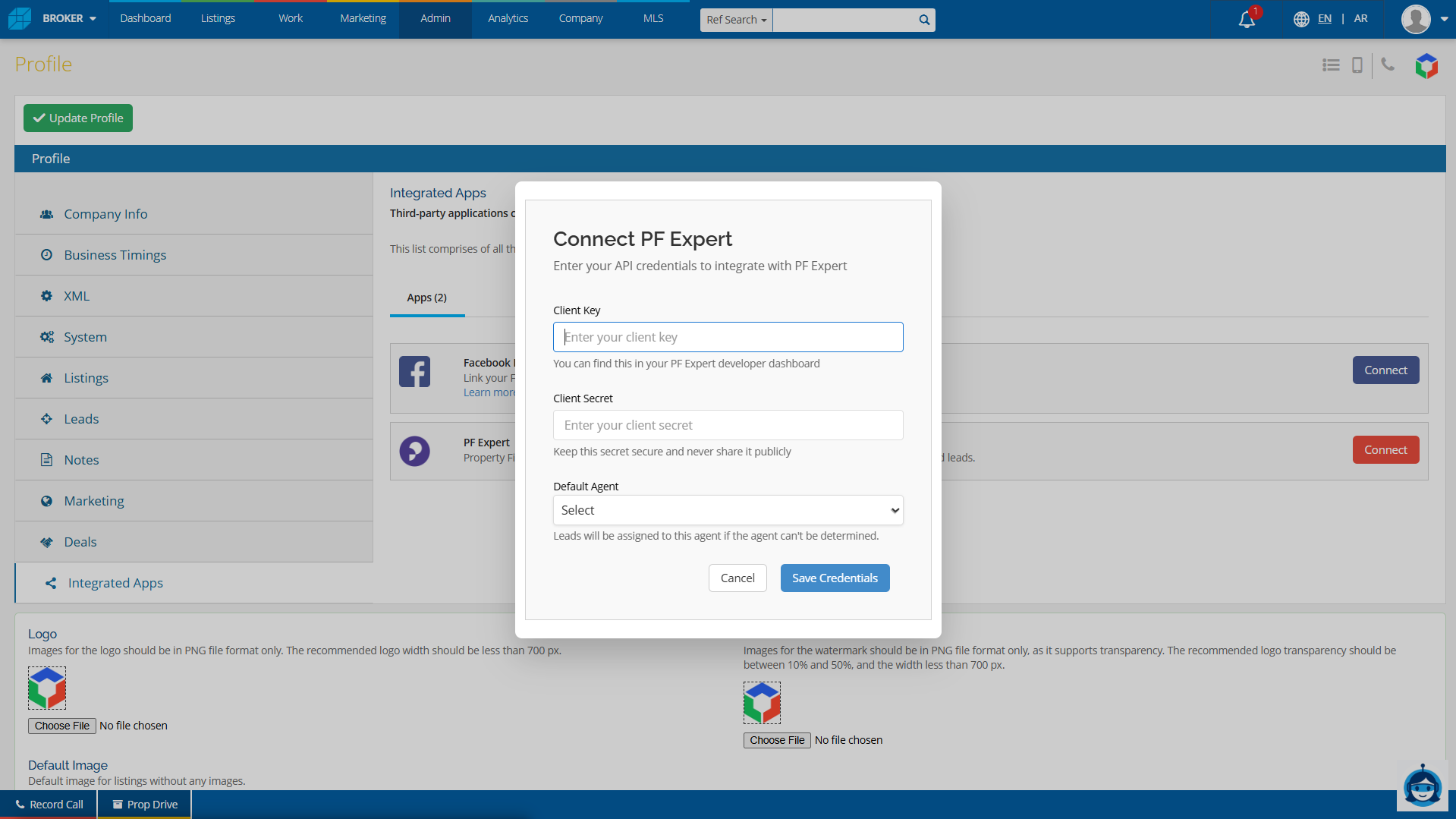Click the Deals handshake icon
Image resolution: width=1456 pixels, height=819 pixels.
click(46, 542)
